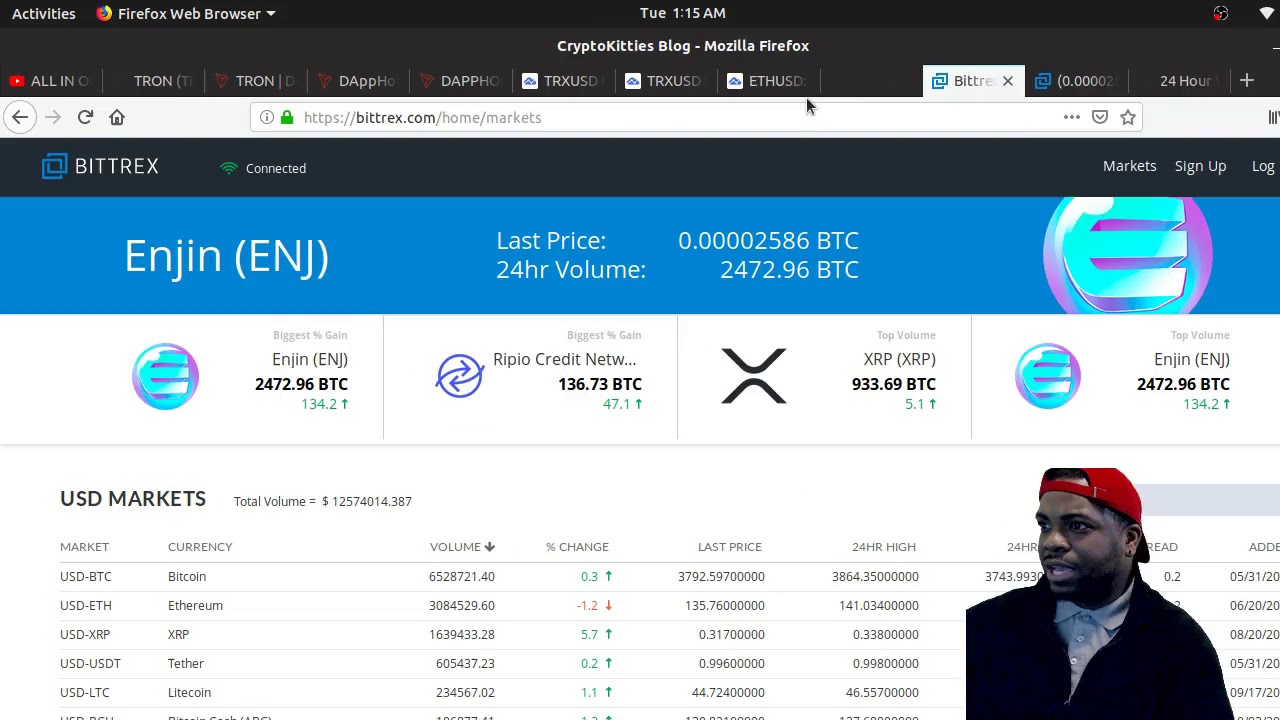
Task: Go back with the browser back arrow
Action: pyautogui.click(x=20, y=118)
